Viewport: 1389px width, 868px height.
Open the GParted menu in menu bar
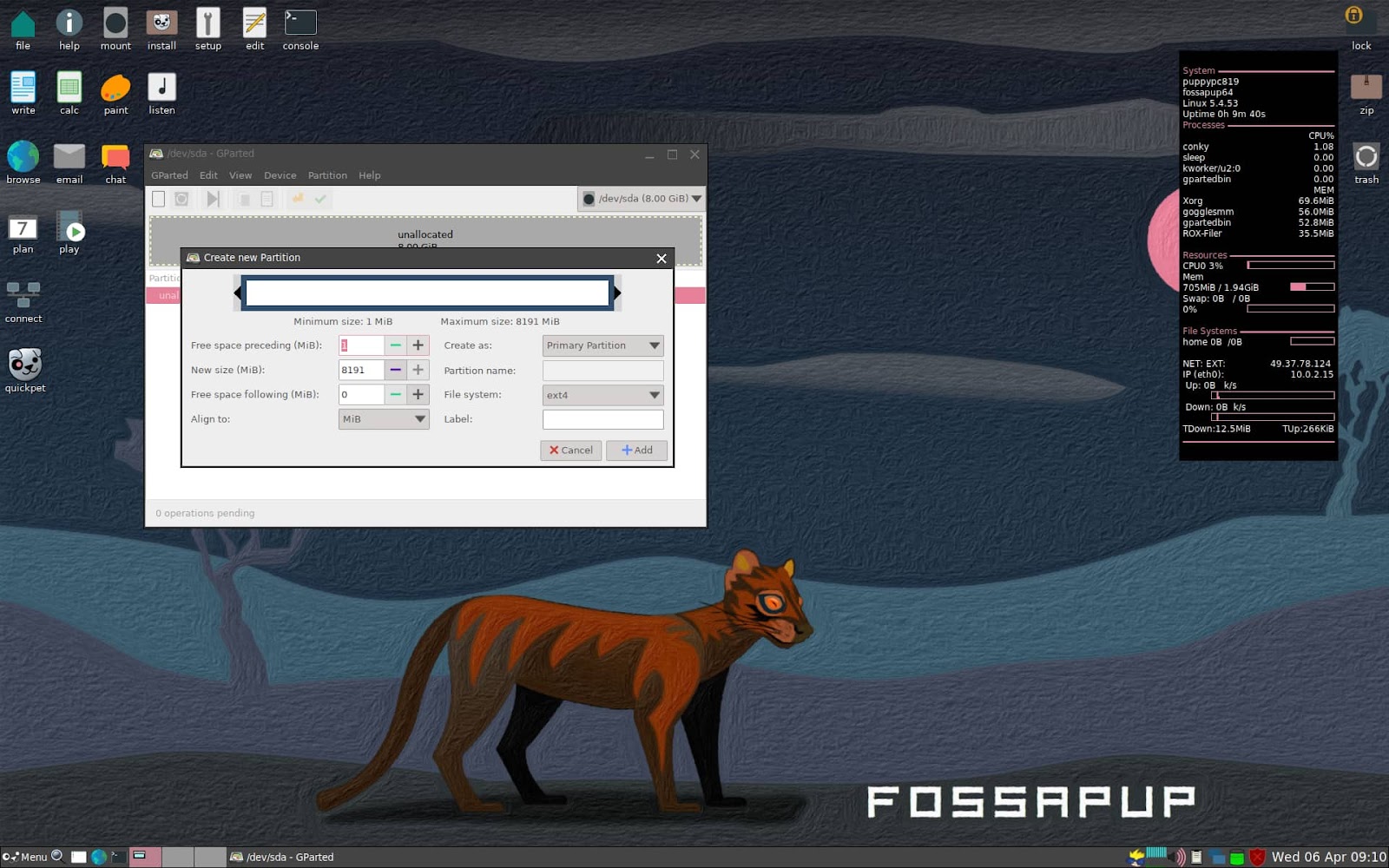click(x=169, y=175)
